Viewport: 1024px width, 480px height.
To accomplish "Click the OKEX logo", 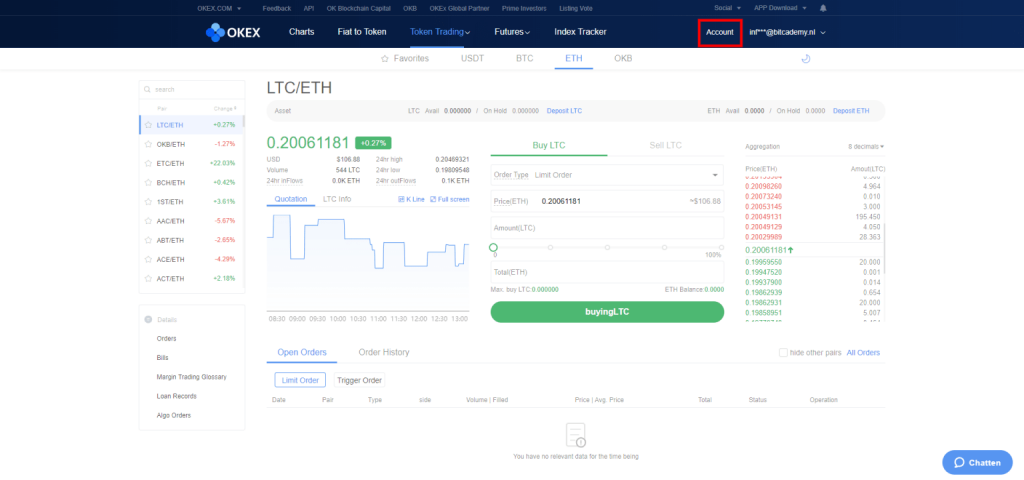I will [x=232, y=32].
